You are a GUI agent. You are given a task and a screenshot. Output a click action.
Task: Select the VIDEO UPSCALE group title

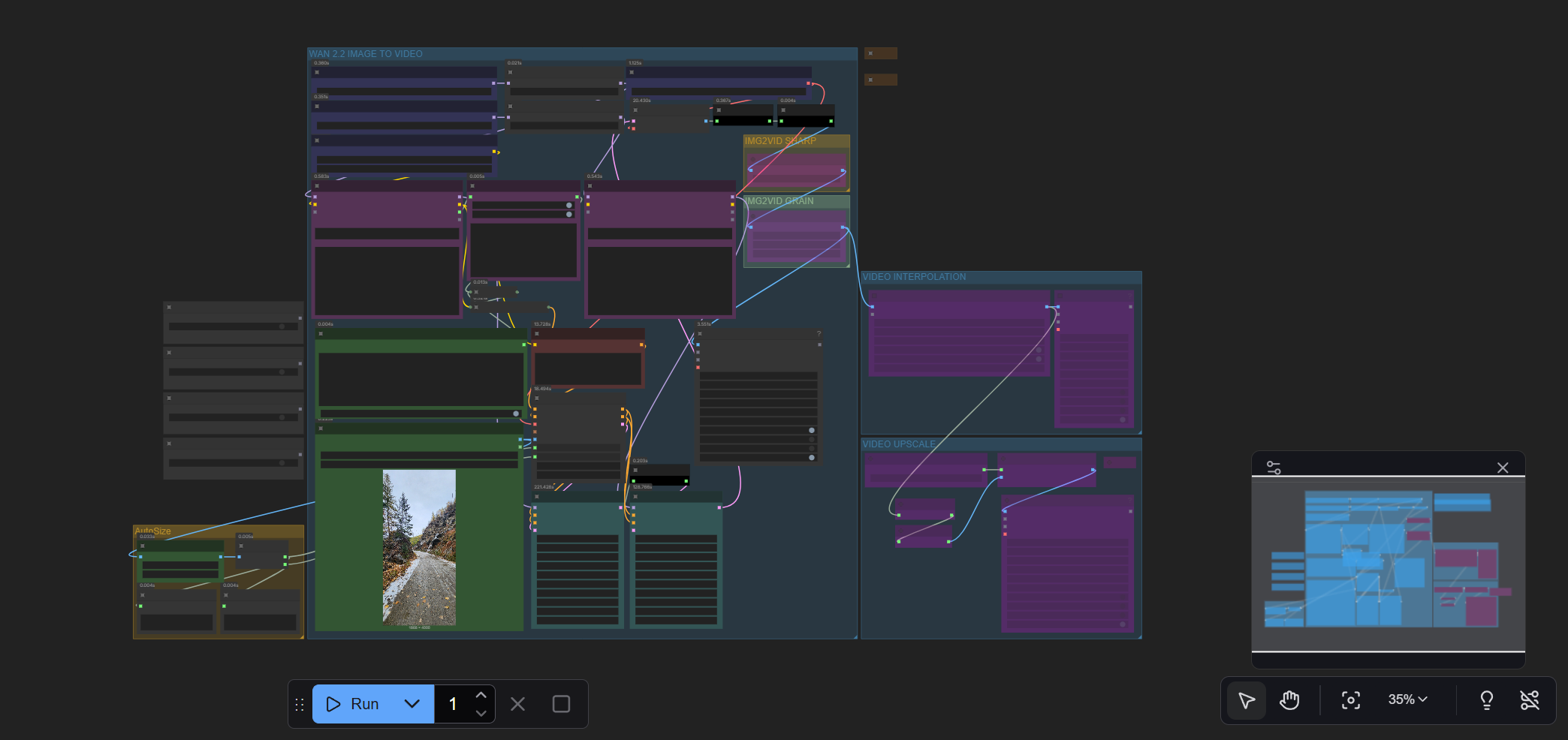point(899,444)
